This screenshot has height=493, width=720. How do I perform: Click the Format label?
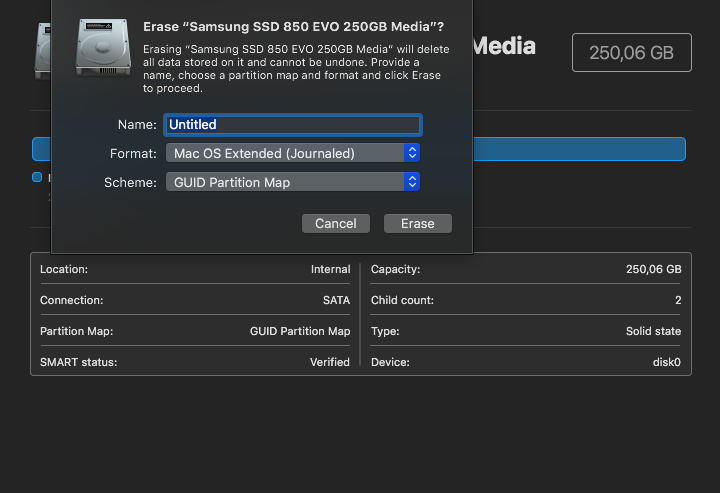coord(133,153)
